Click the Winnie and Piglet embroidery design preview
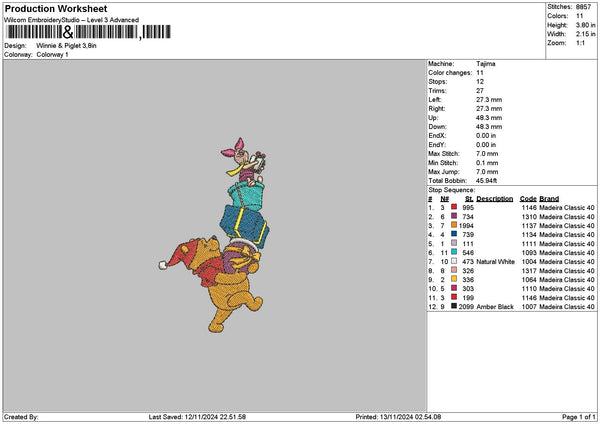The image size is (600, 424). [x=214, y=235]
